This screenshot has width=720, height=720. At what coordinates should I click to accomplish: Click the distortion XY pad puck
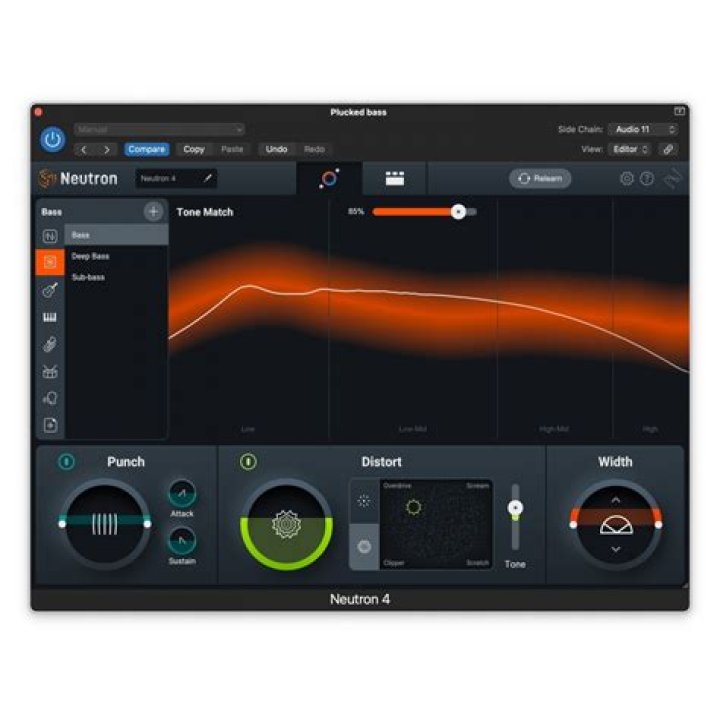tap(413, 507)
